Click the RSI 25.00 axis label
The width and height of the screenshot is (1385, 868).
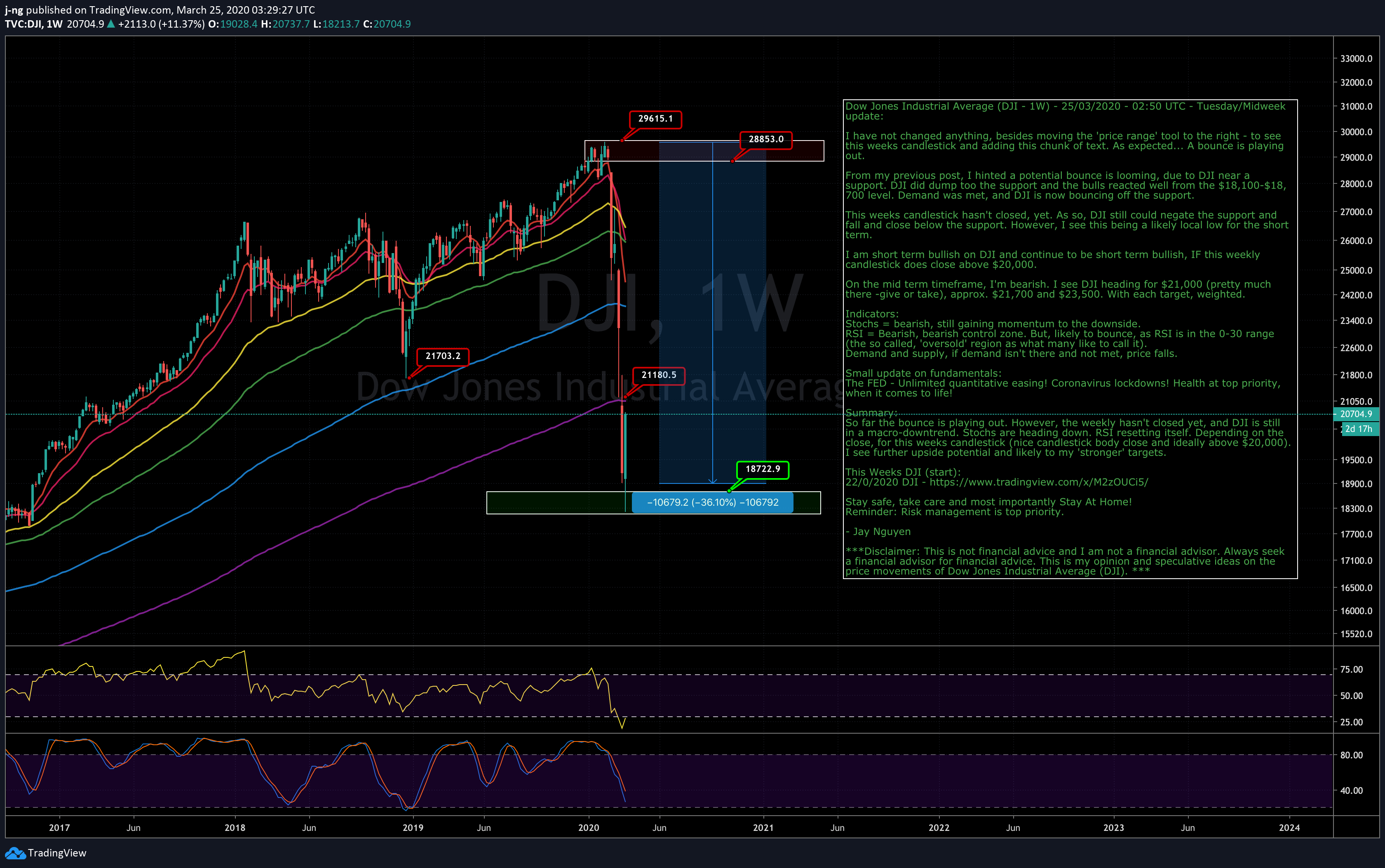click(1351, 722)
